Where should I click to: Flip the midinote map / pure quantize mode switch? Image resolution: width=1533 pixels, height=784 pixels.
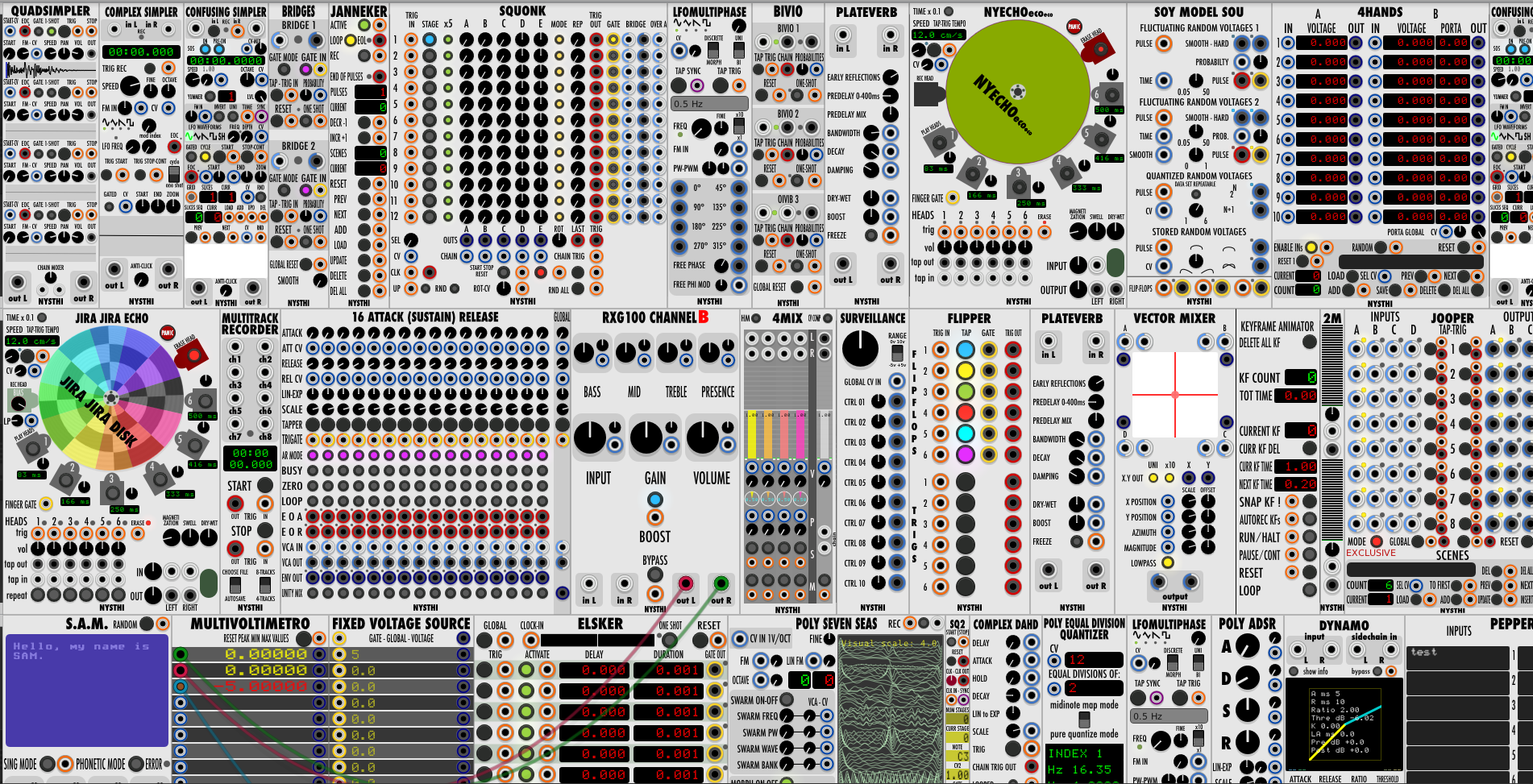tap(1084, 719)
